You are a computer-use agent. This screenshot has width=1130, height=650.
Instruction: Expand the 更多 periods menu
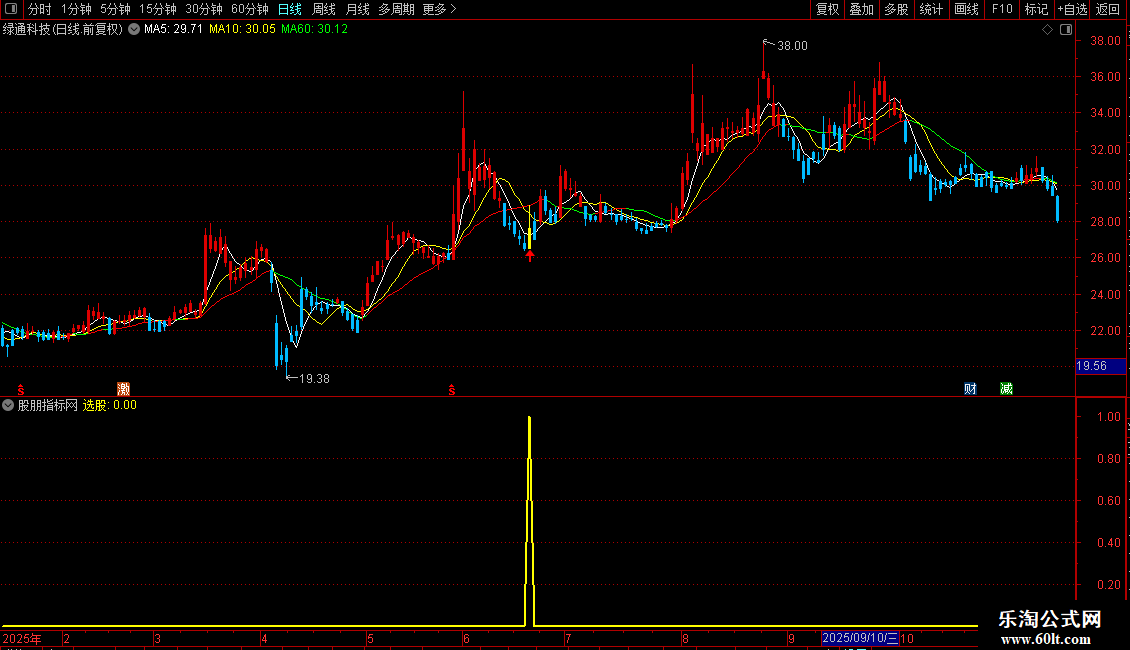[439, 9]
